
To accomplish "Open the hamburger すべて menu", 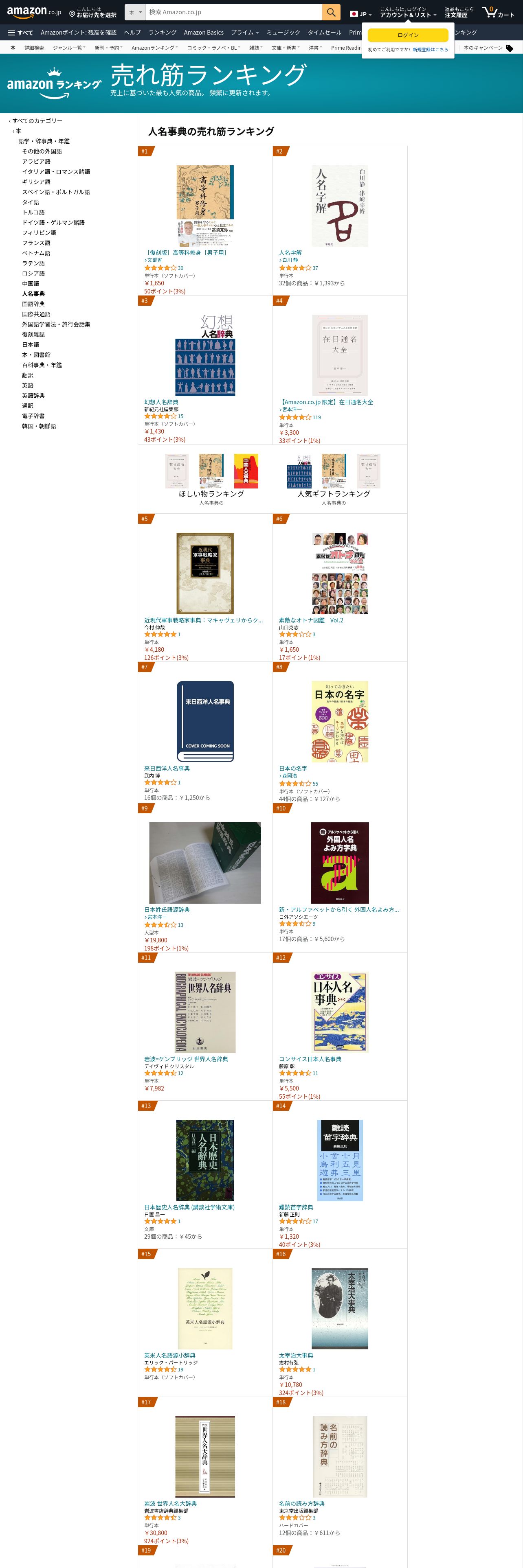I will click(20, 32).
